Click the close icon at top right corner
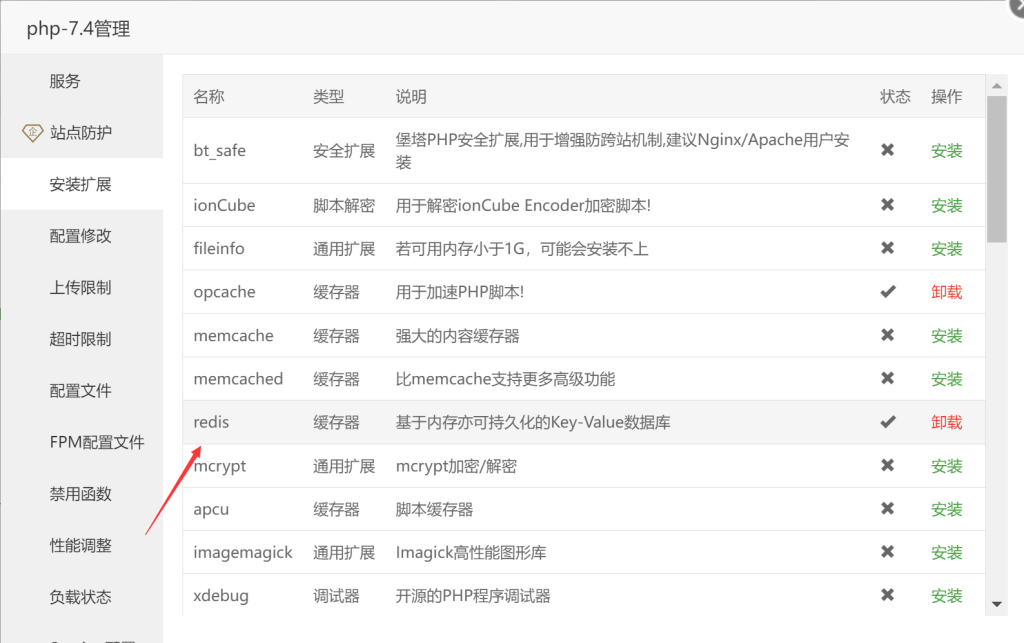Viewport: 1024px width, 643px height. pos(1017,8)
